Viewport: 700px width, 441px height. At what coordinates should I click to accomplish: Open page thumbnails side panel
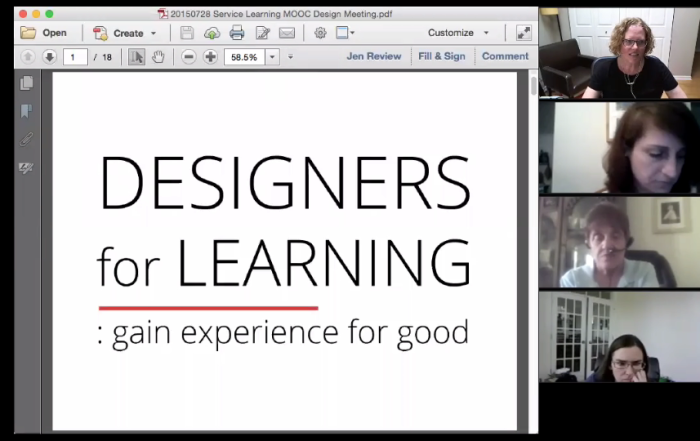coord(27,83)
